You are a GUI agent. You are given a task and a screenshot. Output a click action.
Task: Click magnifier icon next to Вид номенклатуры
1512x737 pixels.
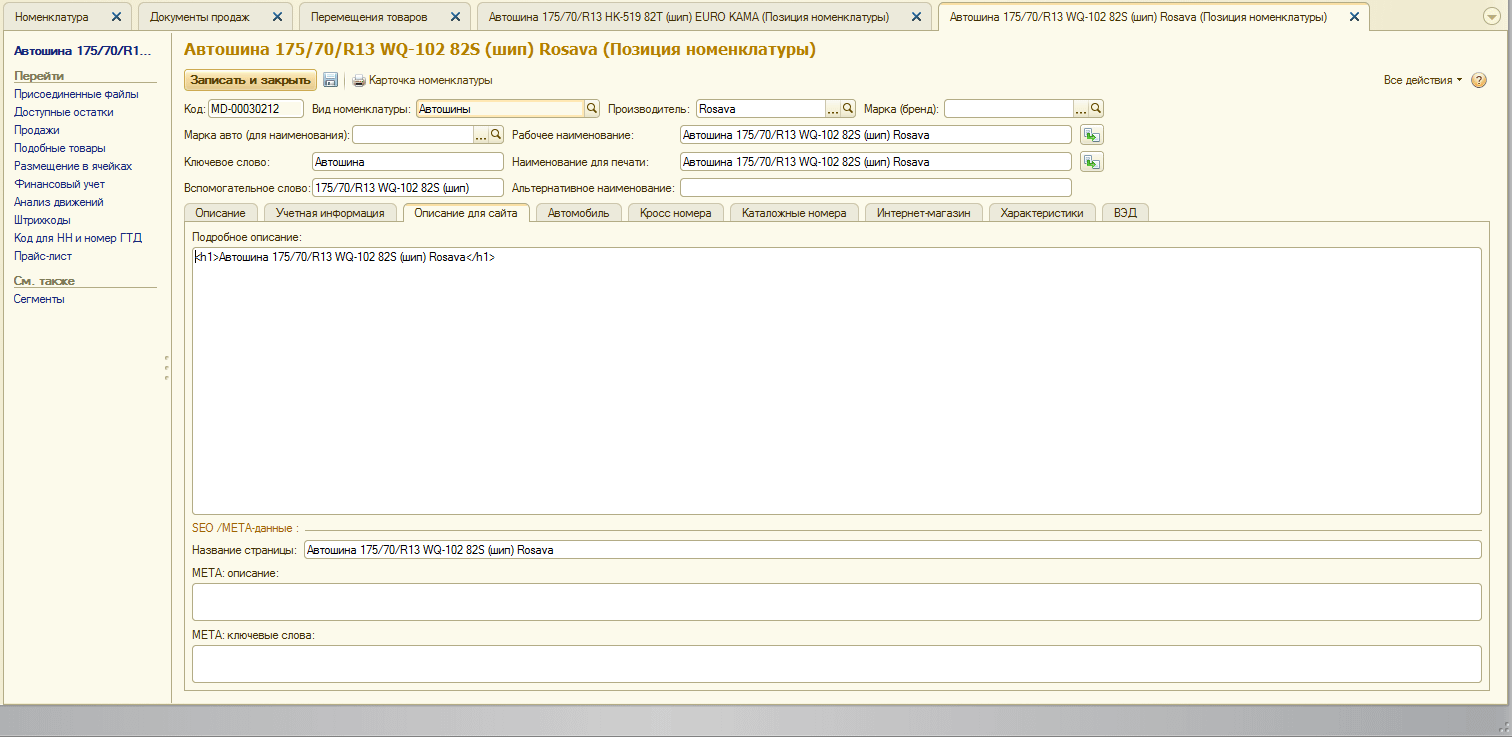[x=591, y=109]
